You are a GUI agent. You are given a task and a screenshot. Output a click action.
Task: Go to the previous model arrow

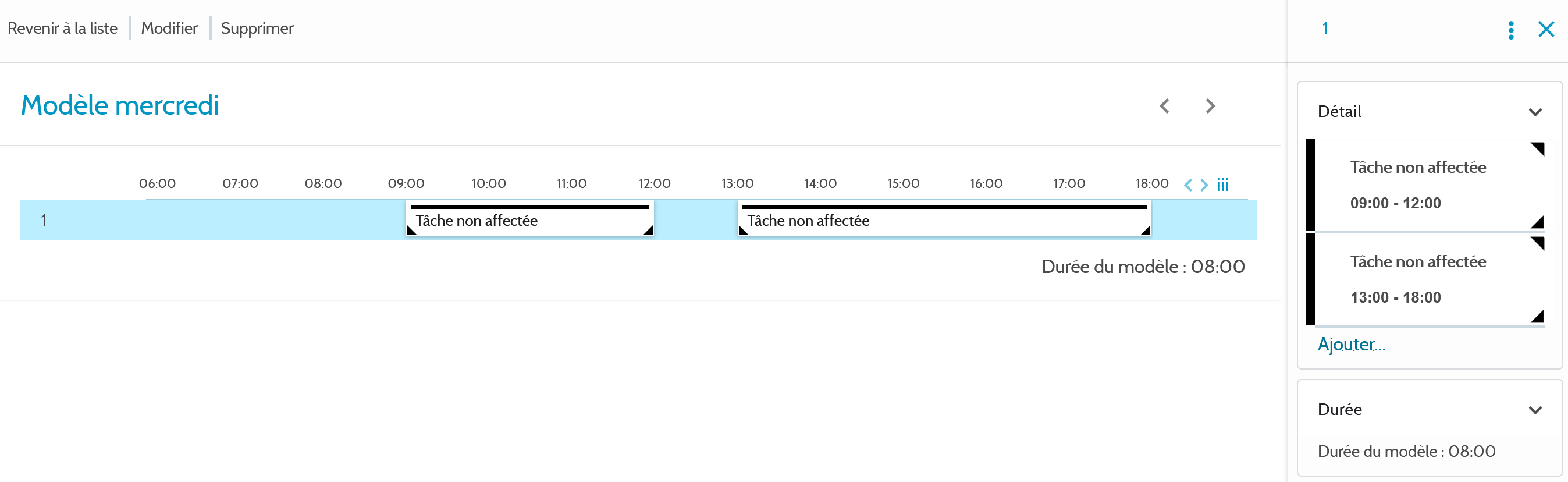point(1164,106)
